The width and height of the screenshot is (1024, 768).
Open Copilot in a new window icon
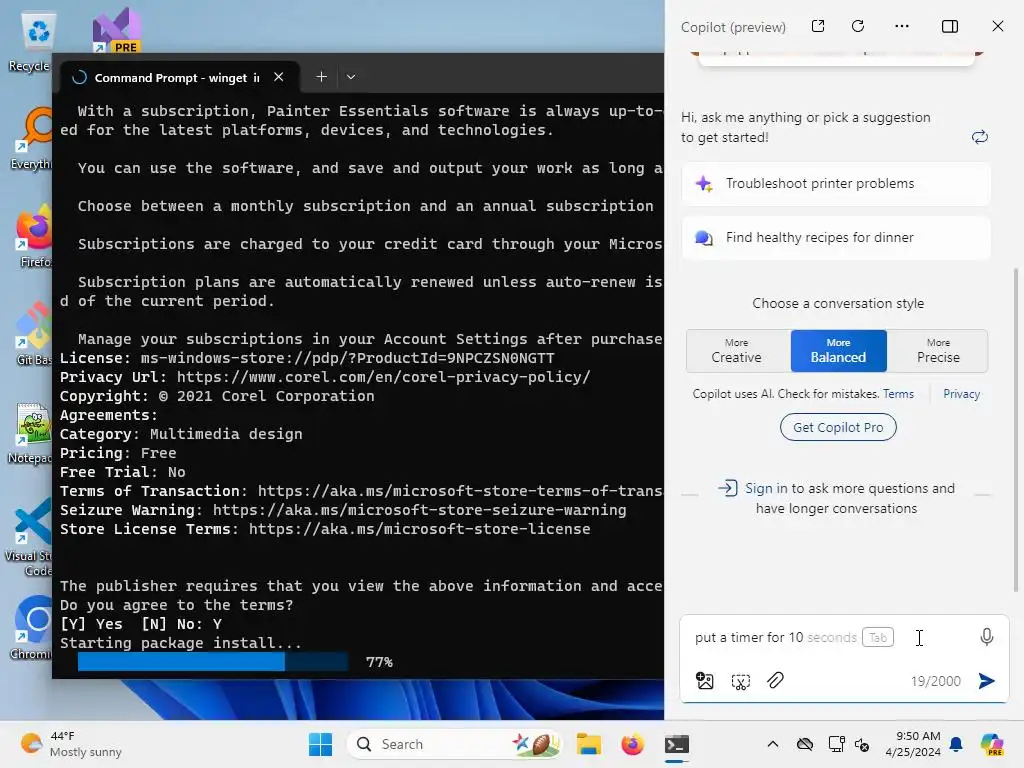[x=818, y=26]
